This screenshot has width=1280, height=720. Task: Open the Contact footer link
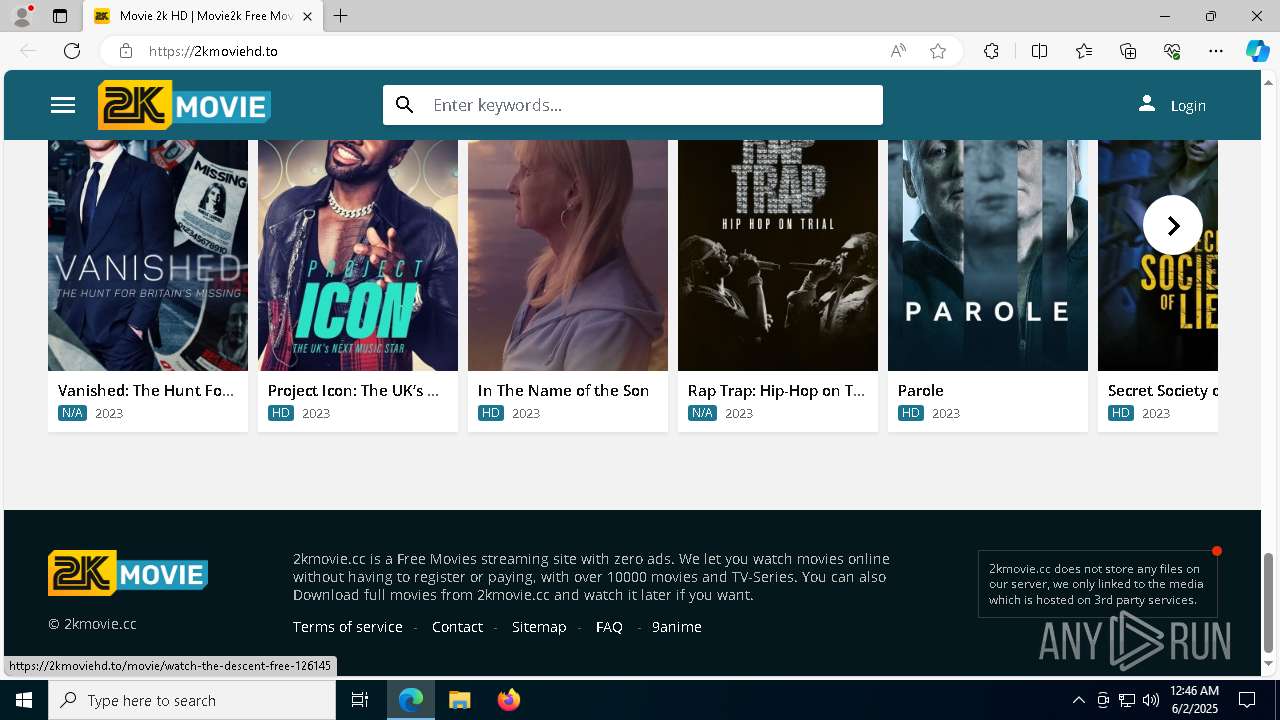click(457, 627)
